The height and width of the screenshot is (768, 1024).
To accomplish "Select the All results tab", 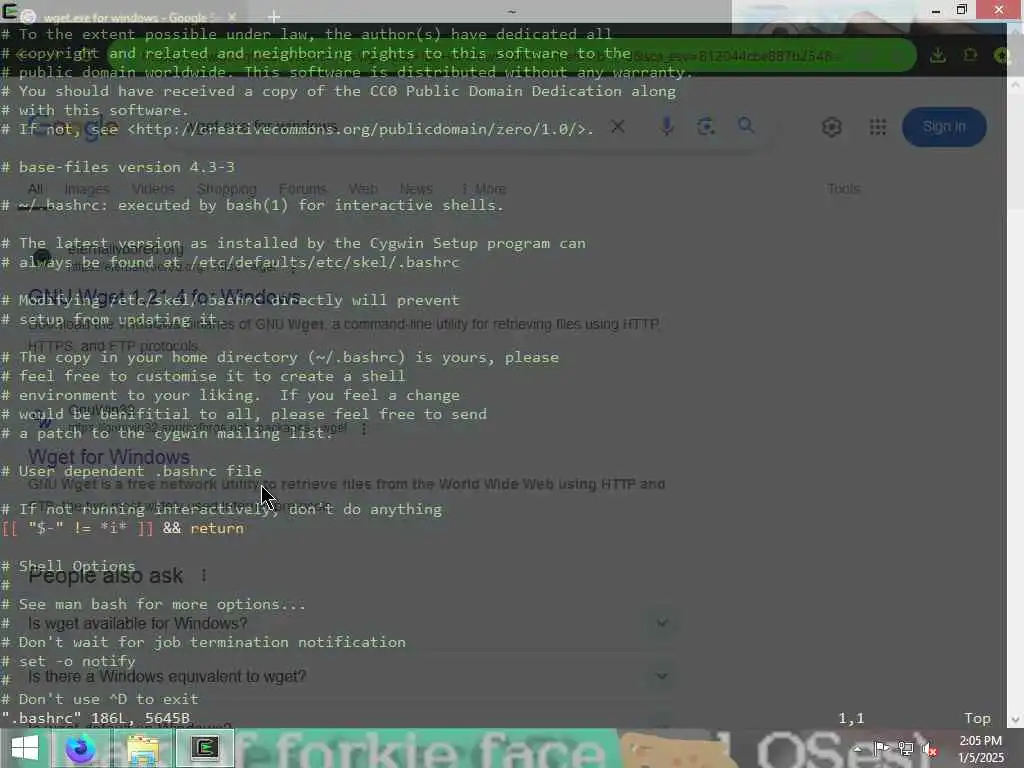I will pos(35,189).
